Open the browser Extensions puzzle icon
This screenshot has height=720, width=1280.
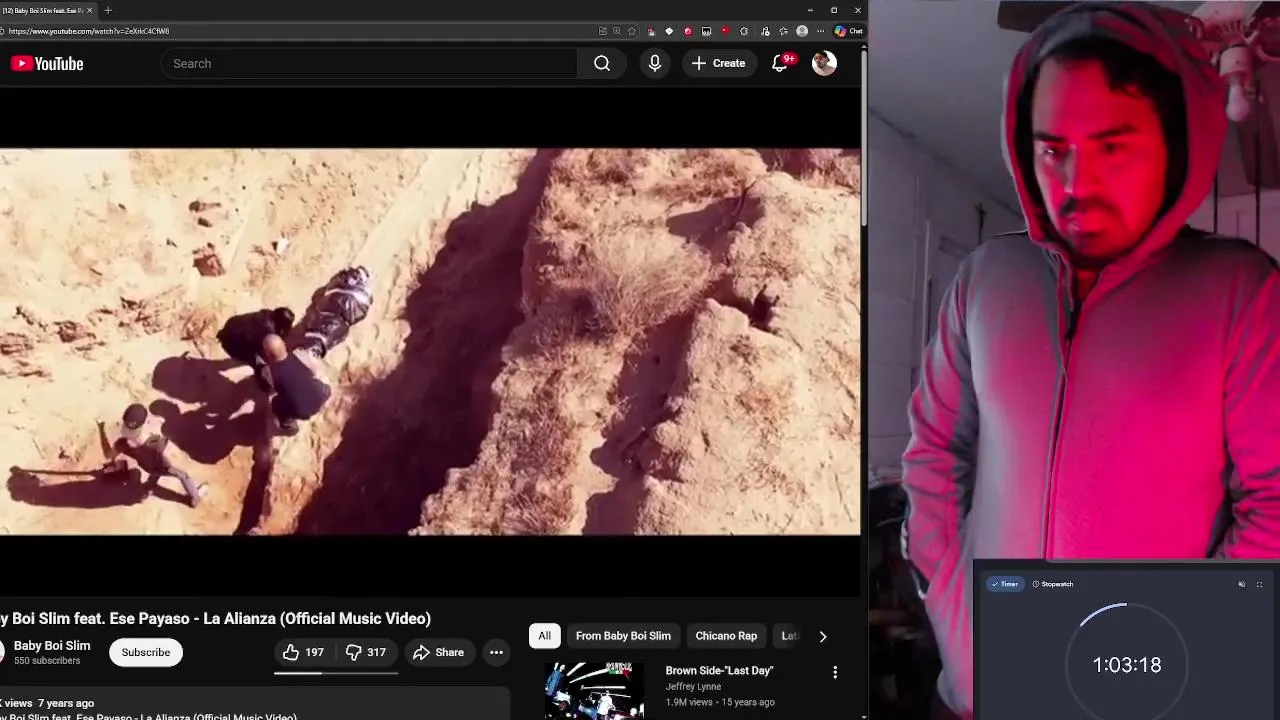744,31
